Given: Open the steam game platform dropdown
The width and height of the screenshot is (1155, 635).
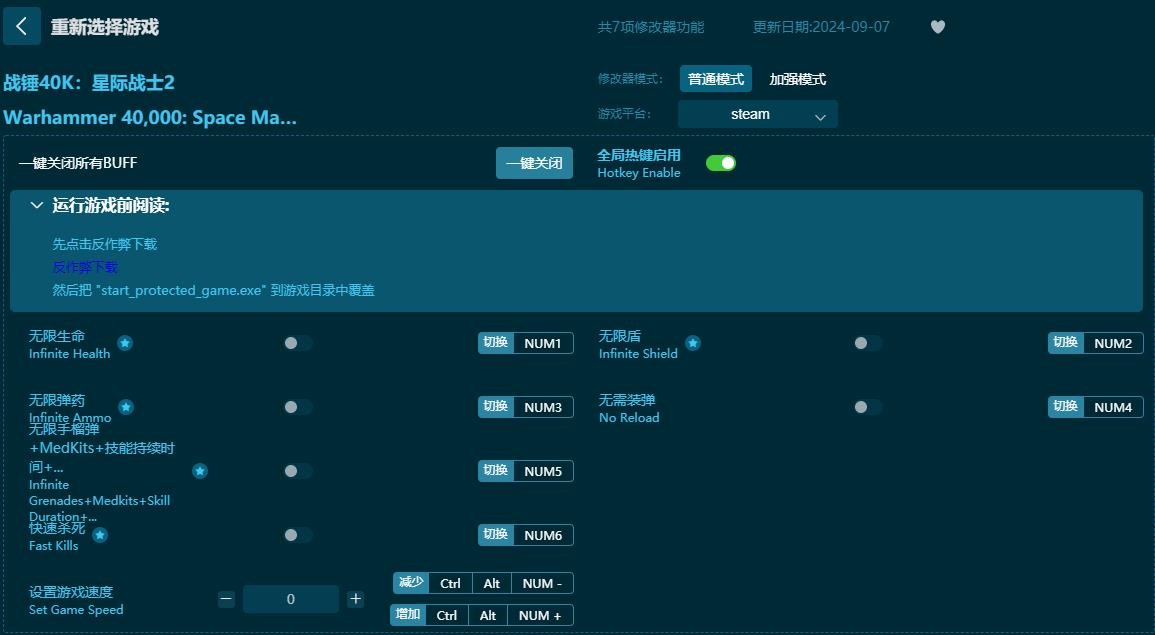Looking at the screenshot, I should 757,114.
